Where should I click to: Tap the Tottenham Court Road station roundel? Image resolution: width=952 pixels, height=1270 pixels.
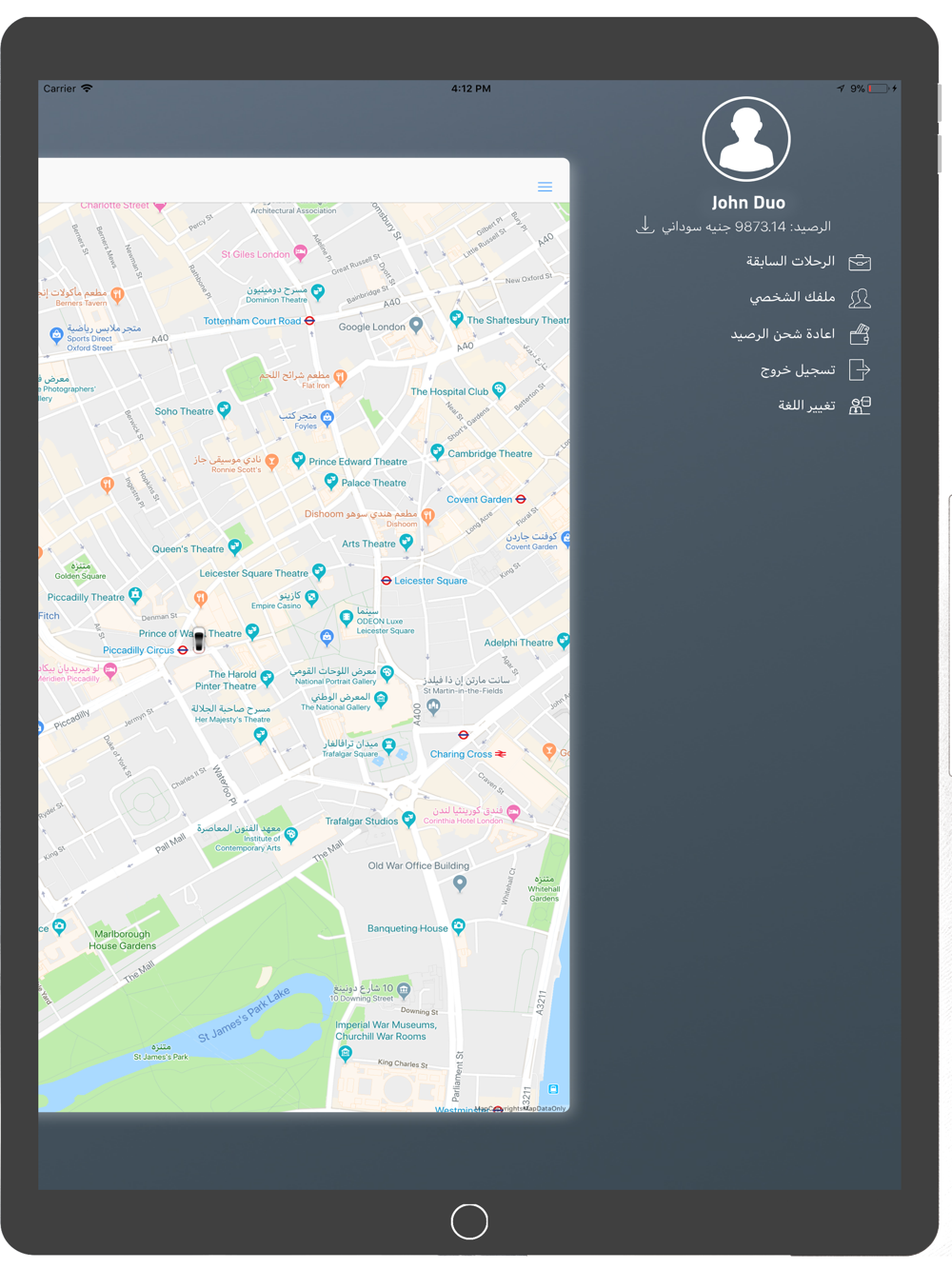point(309,321)
